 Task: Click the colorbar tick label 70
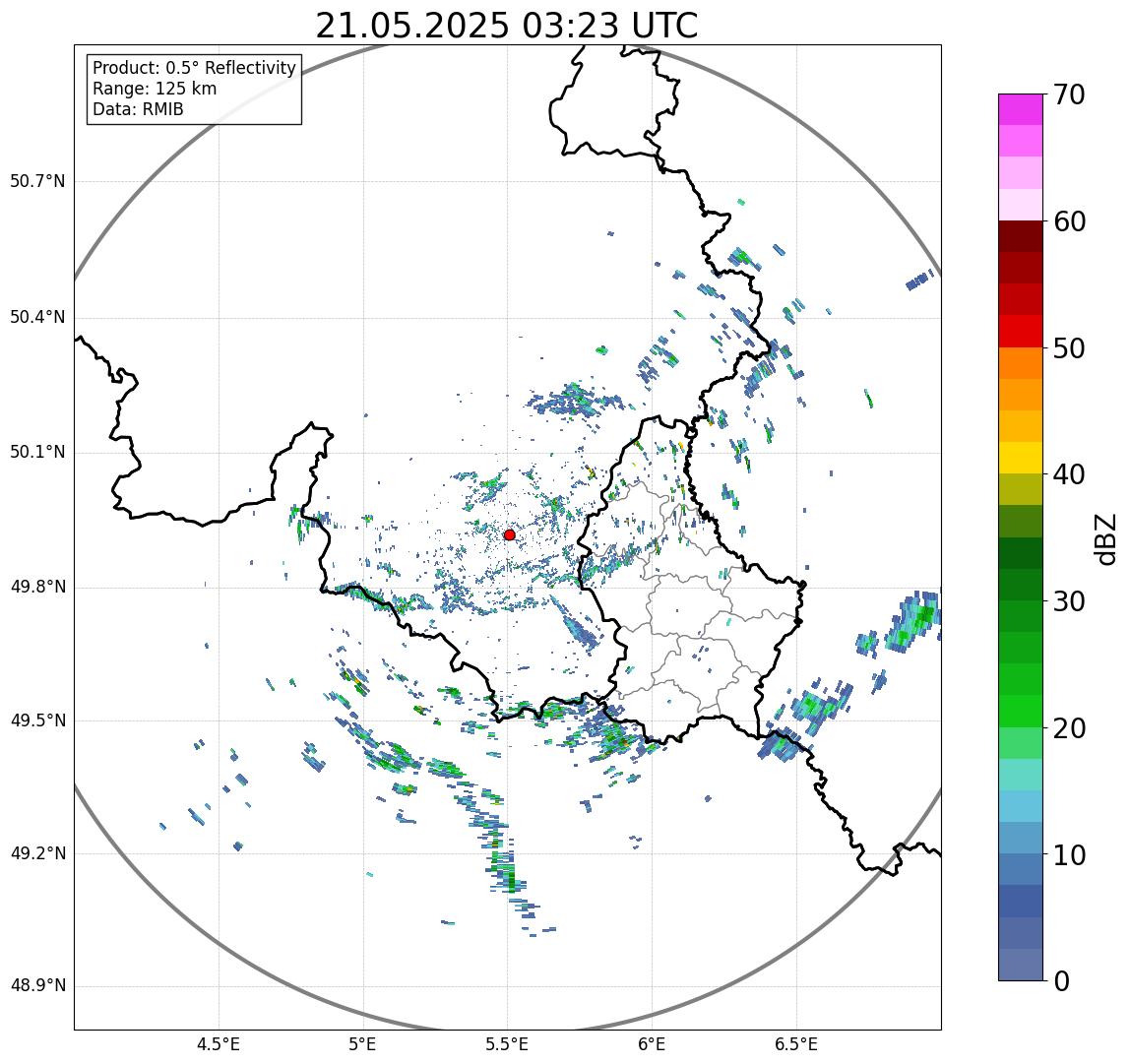(1069, 94)
